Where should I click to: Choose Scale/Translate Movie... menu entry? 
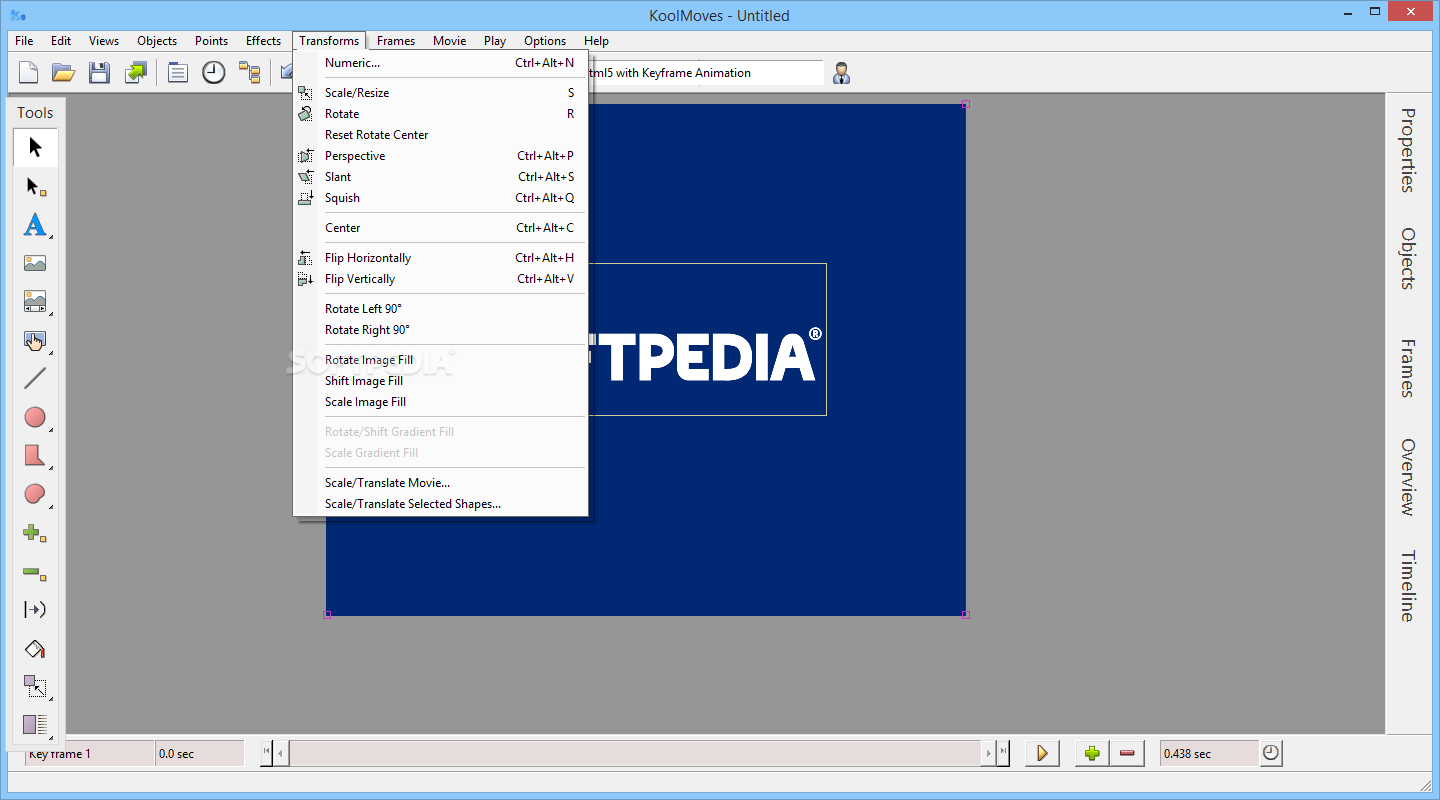pos(440,483)
